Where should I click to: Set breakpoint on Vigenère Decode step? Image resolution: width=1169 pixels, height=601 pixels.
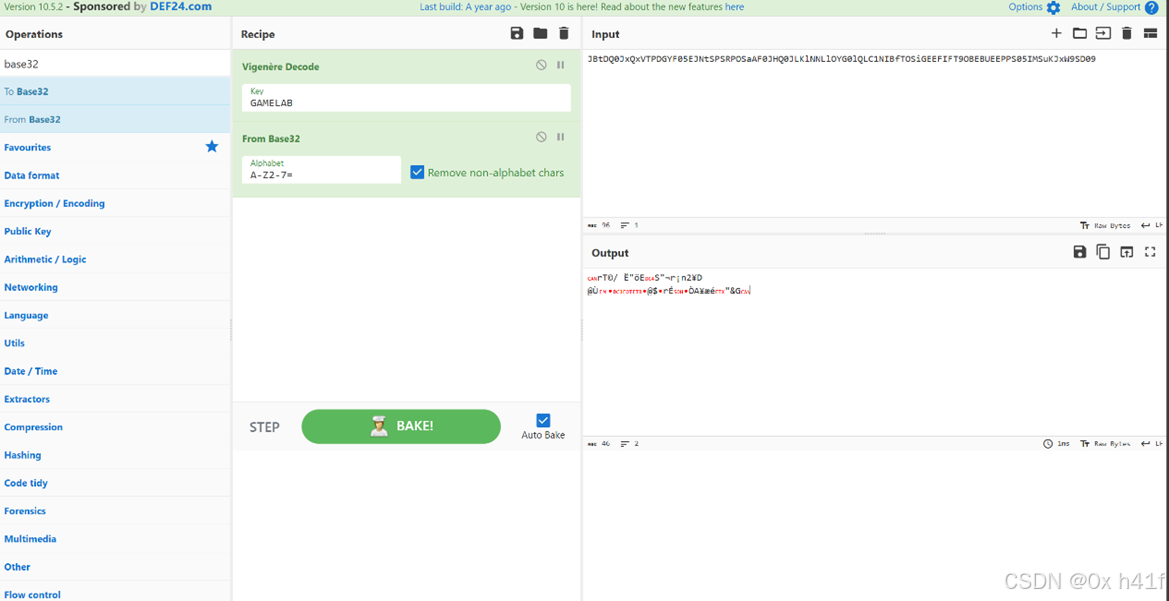pyautogui.click(x=561, y=66)
